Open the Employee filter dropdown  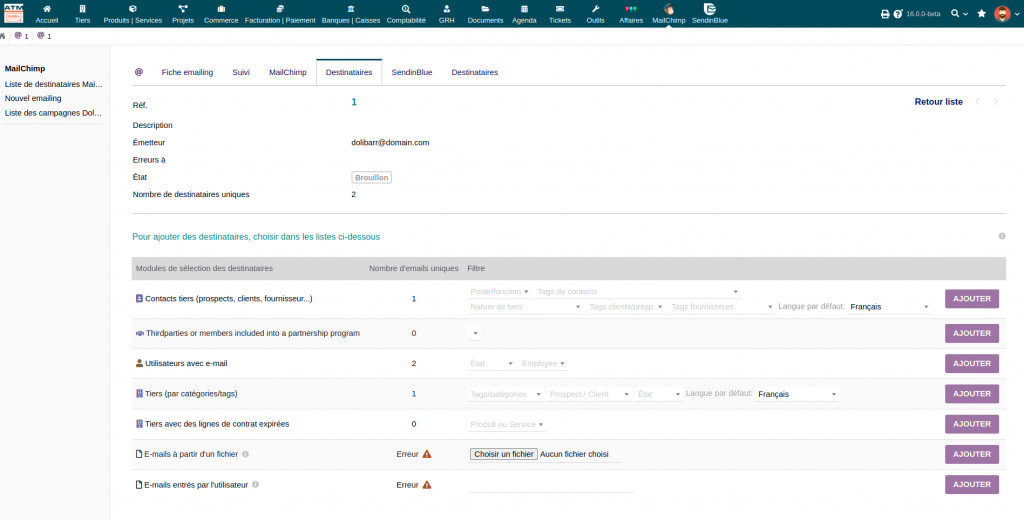543,364
